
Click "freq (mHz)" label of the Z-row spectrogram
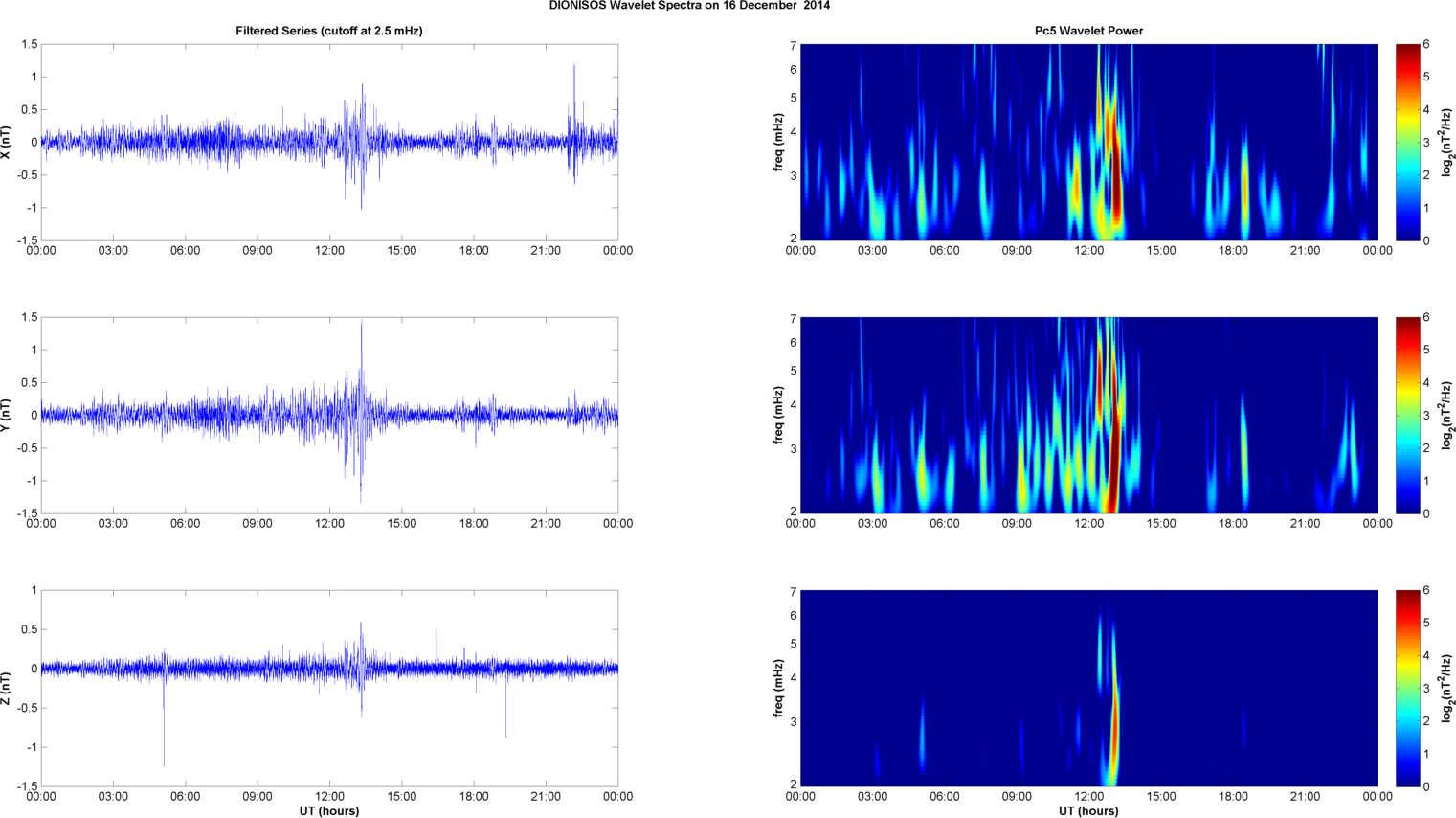(x=779, y=689)
